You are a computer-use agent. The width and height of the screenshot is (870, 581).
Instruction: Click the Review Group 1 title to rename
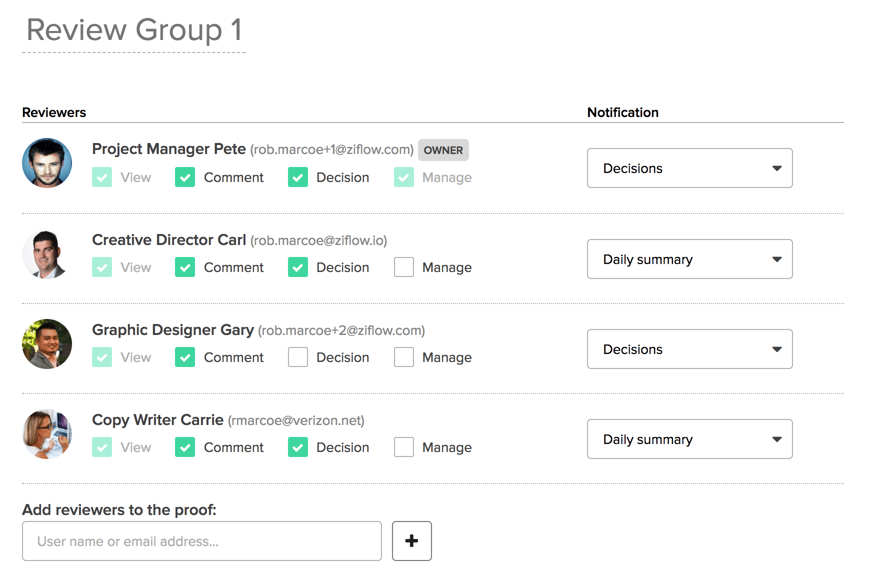tap(133, 30)
